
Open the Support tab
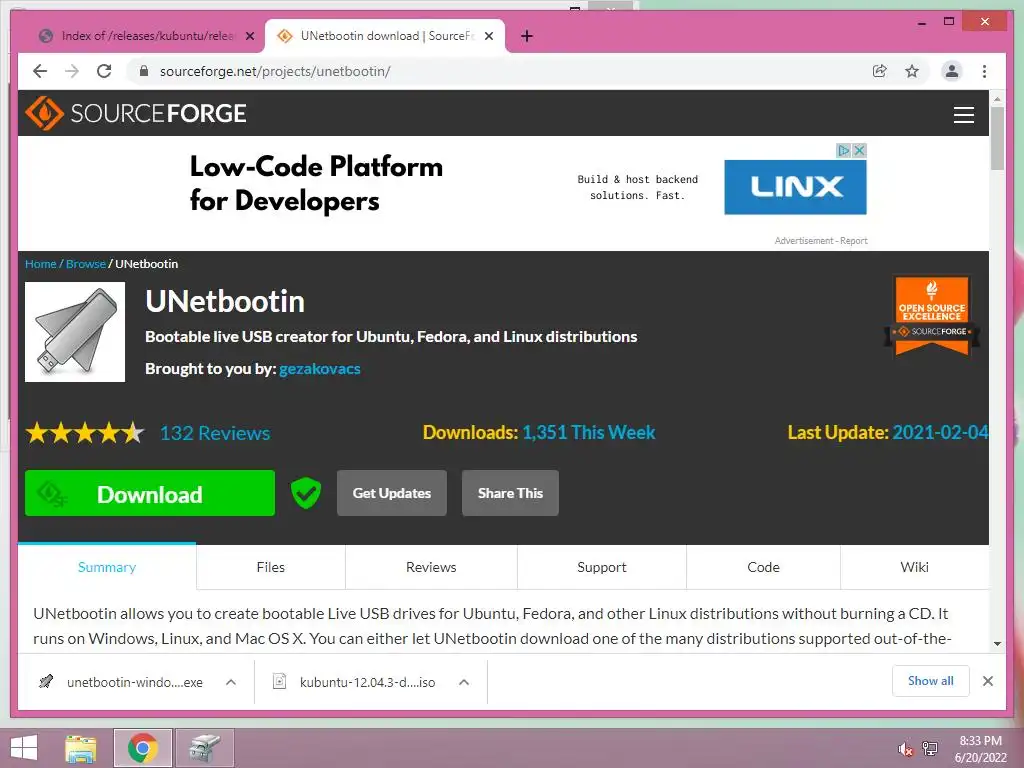[601, 567]
